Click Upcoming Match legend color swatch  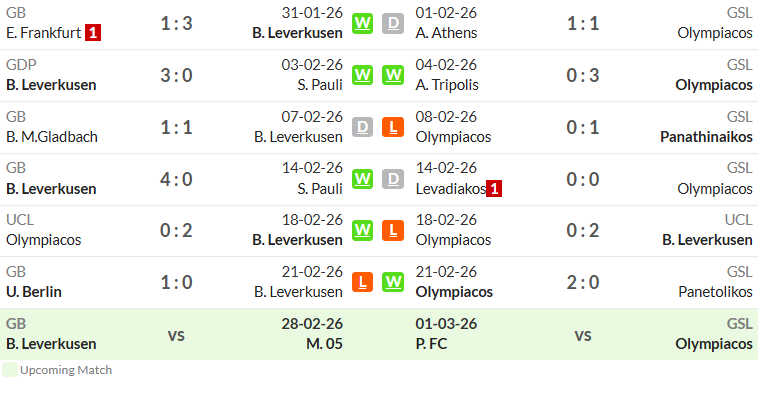(10, 370)
